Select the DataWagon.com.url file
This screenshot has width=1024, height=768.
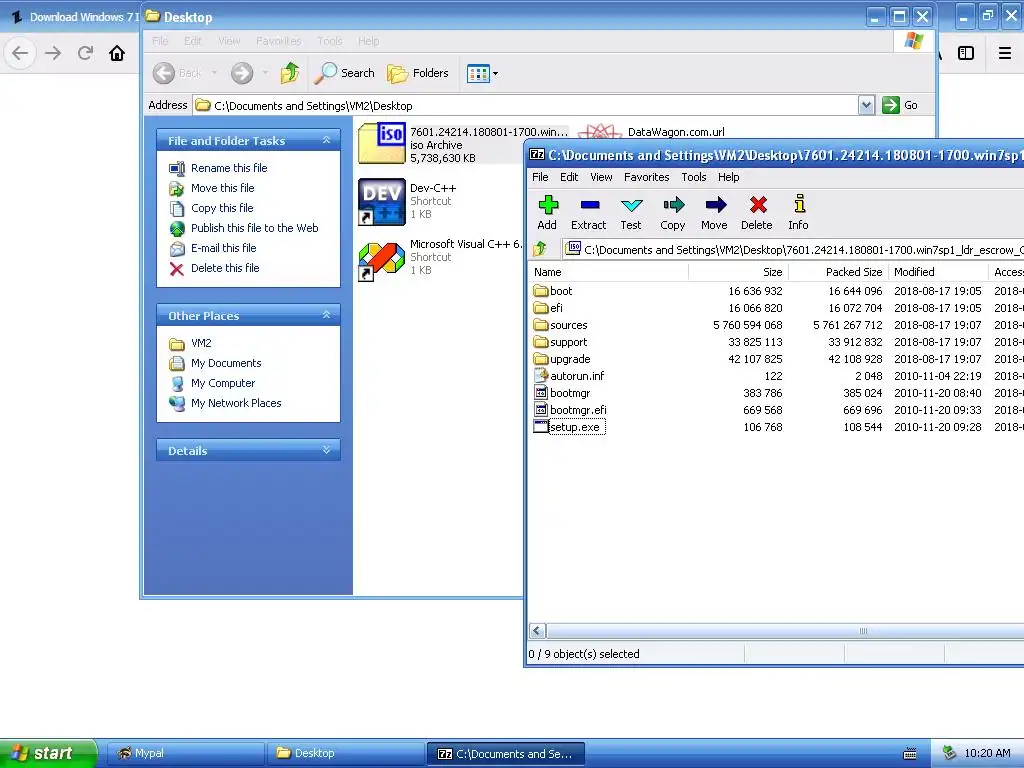[676, 132]
